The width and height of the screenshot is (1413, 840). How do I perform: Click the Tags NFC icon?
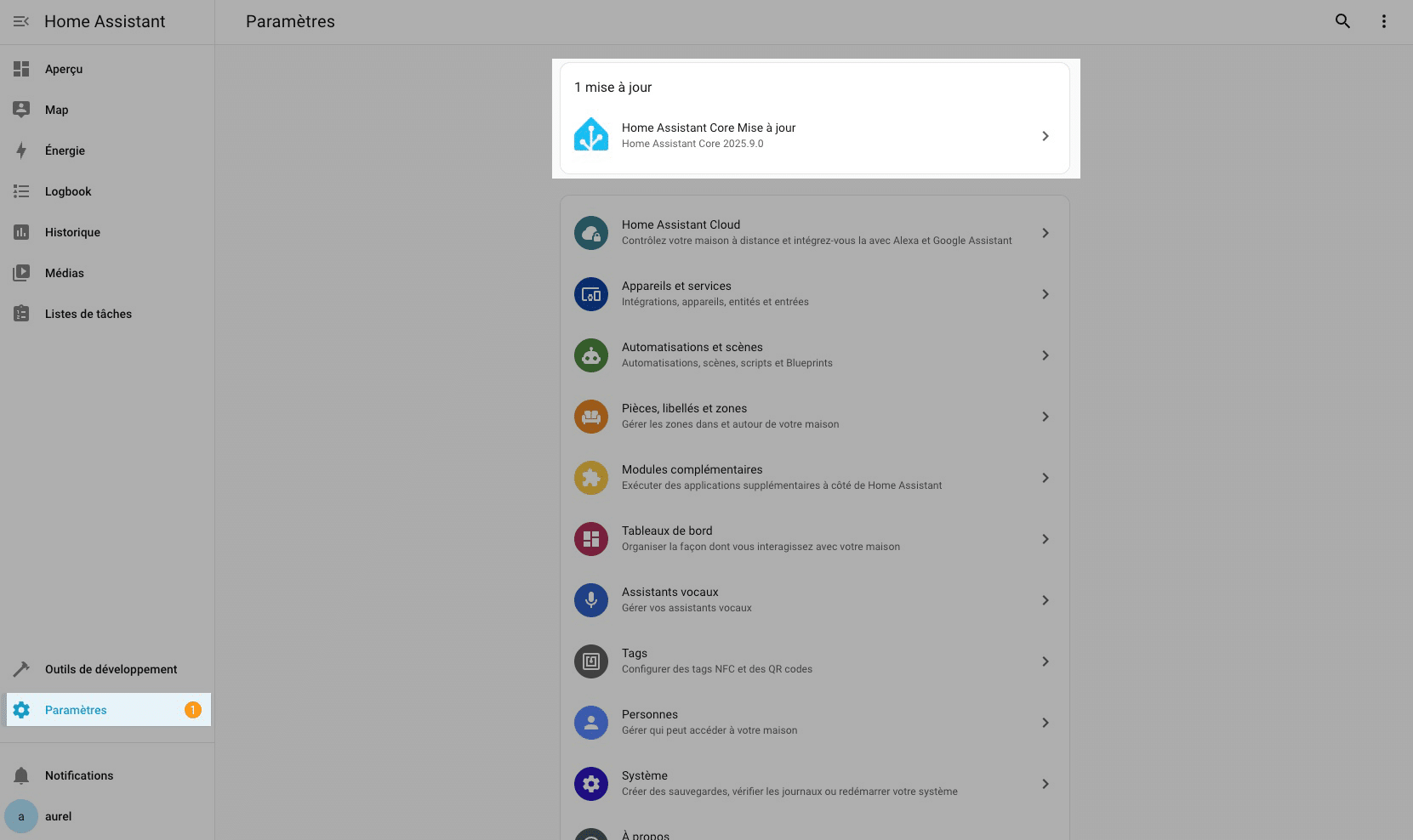(x=591, y=661)
